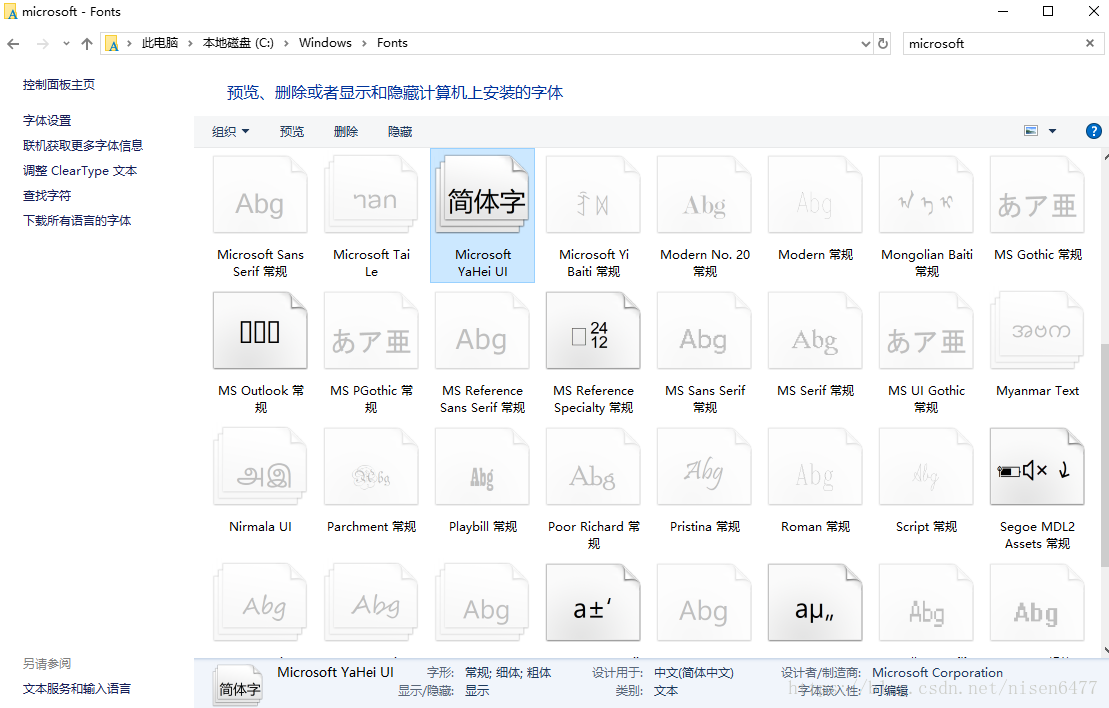Open the 查找字符 link
The width and height of the screenshot is (1109, 708).
(x=47, y=196)
